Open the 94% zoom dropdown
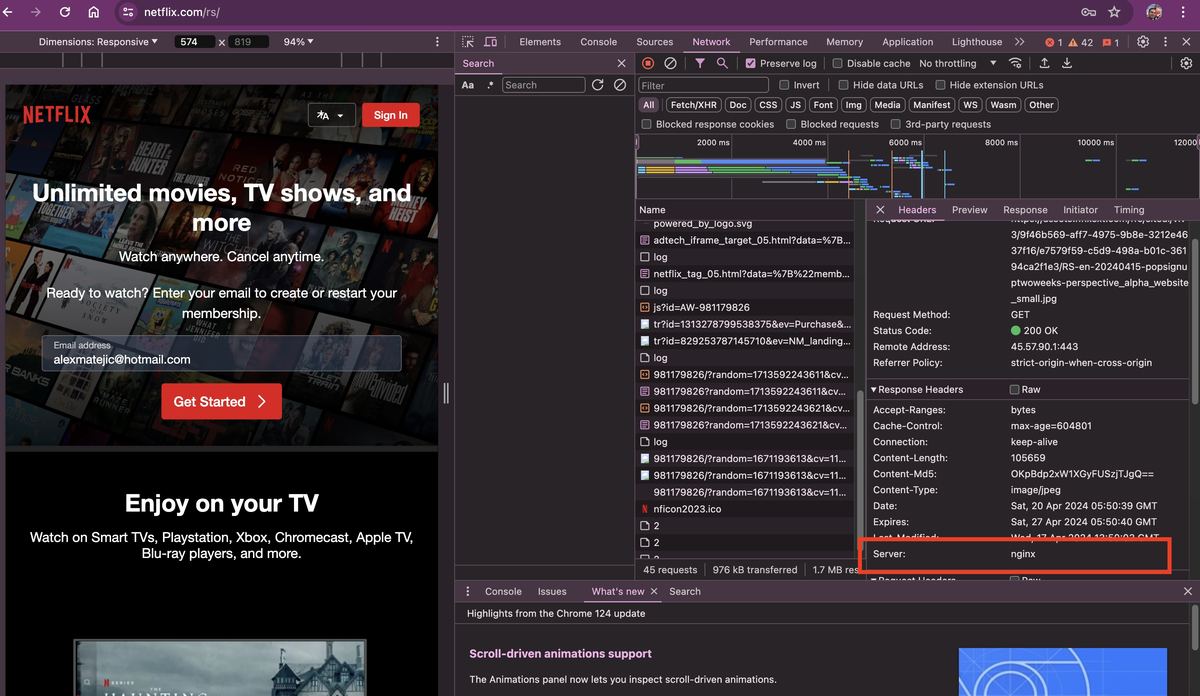 tap(298, 42)
